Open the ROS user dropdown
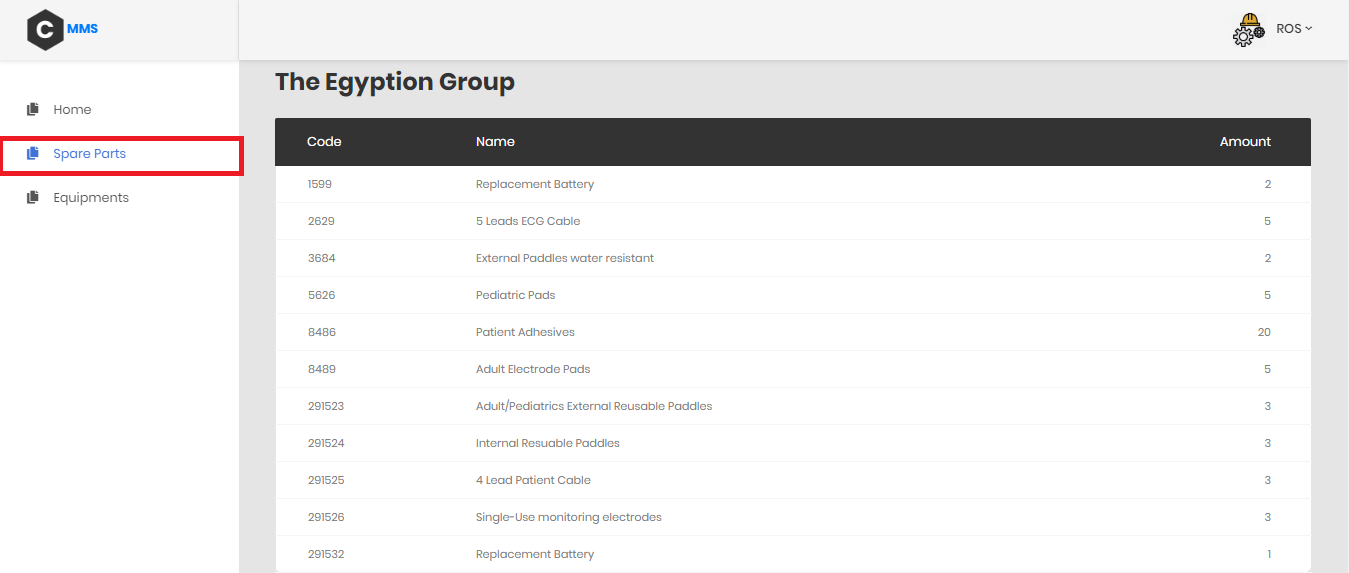 click(x=1294, y=29)
